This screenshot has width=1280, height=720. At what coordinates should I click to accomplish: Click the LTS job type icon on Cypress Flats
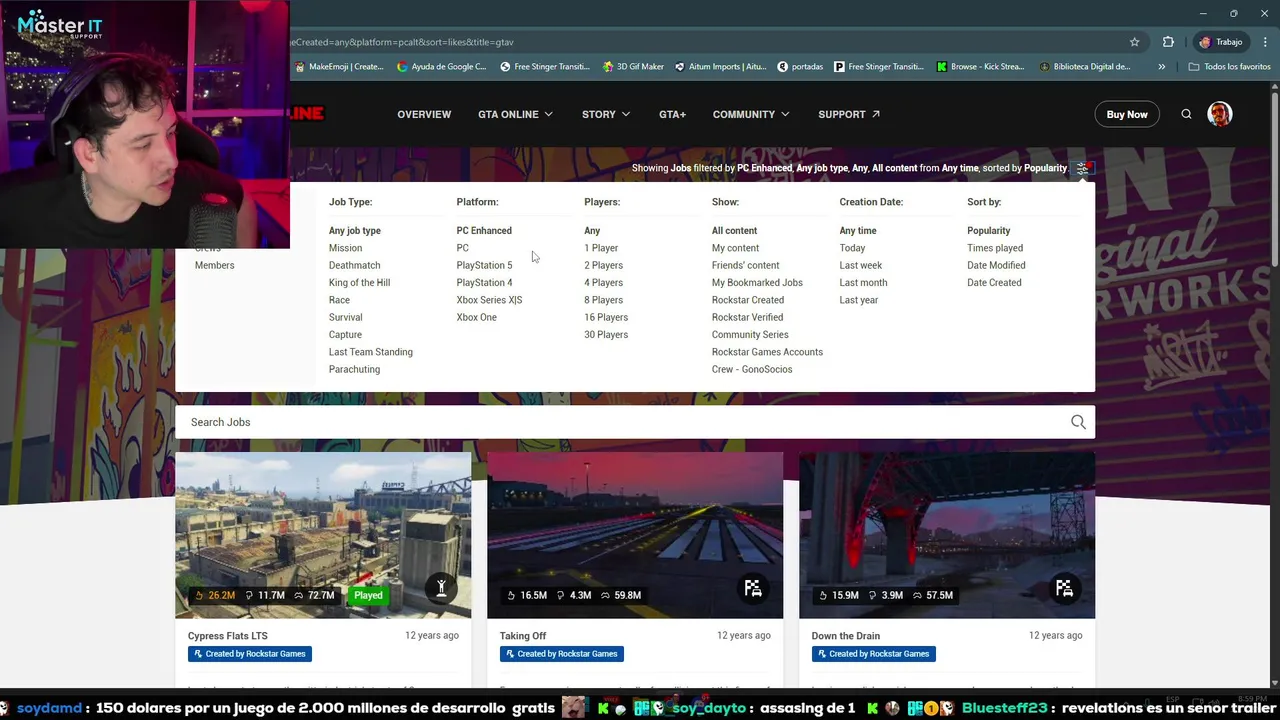click(441, 588)
